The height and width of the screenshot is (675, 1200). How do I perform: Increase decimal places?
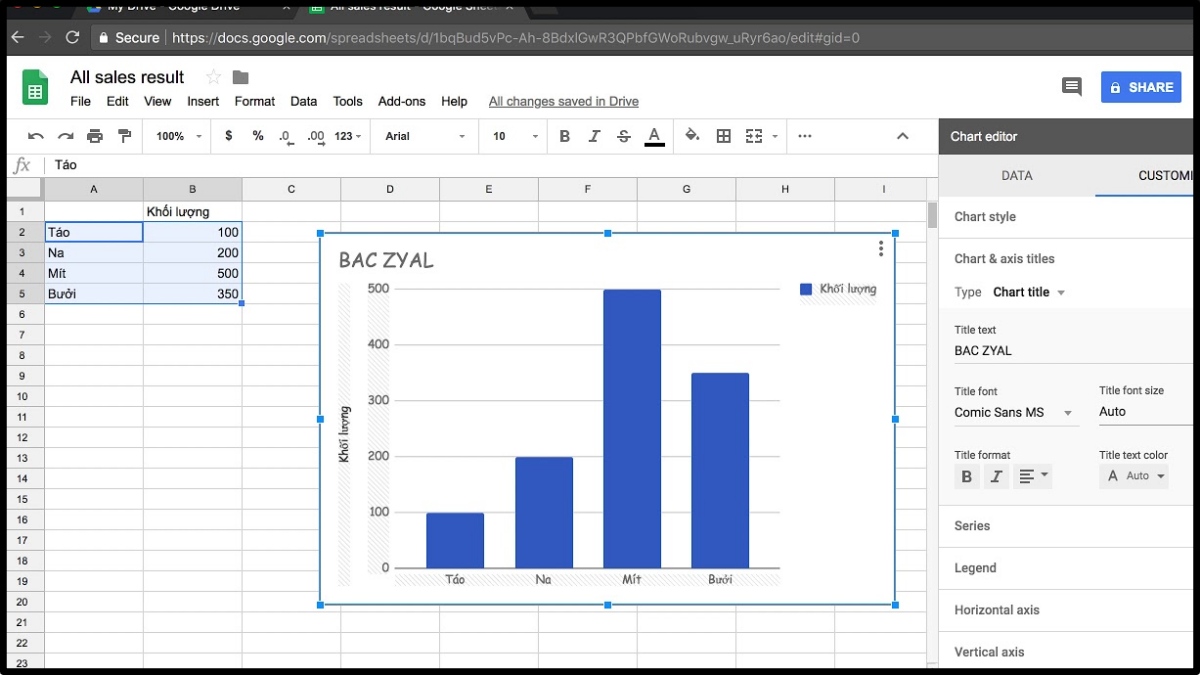tap(316, 136)
